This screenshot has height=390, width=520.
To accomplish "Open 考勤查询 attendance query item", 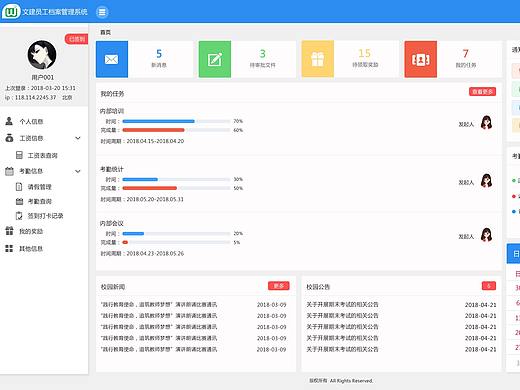I will [39, 201].
